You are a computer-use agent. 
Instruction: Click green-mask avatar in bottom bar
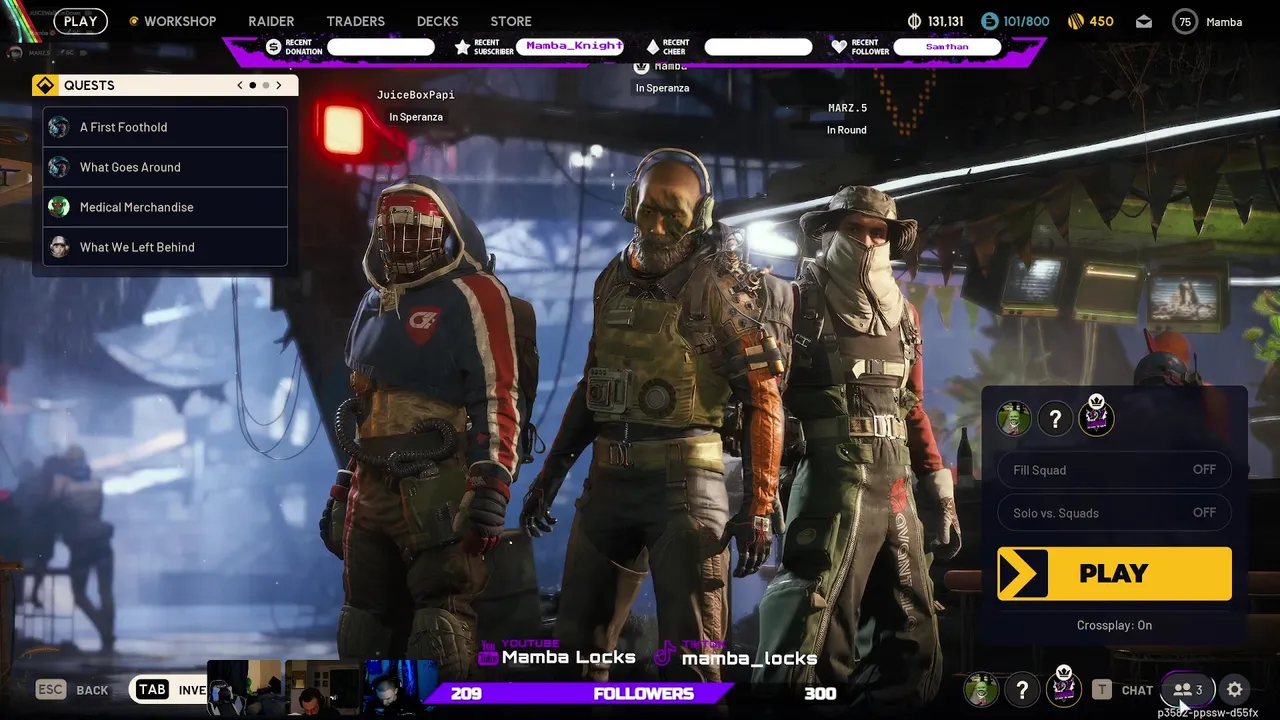point(981,689)
